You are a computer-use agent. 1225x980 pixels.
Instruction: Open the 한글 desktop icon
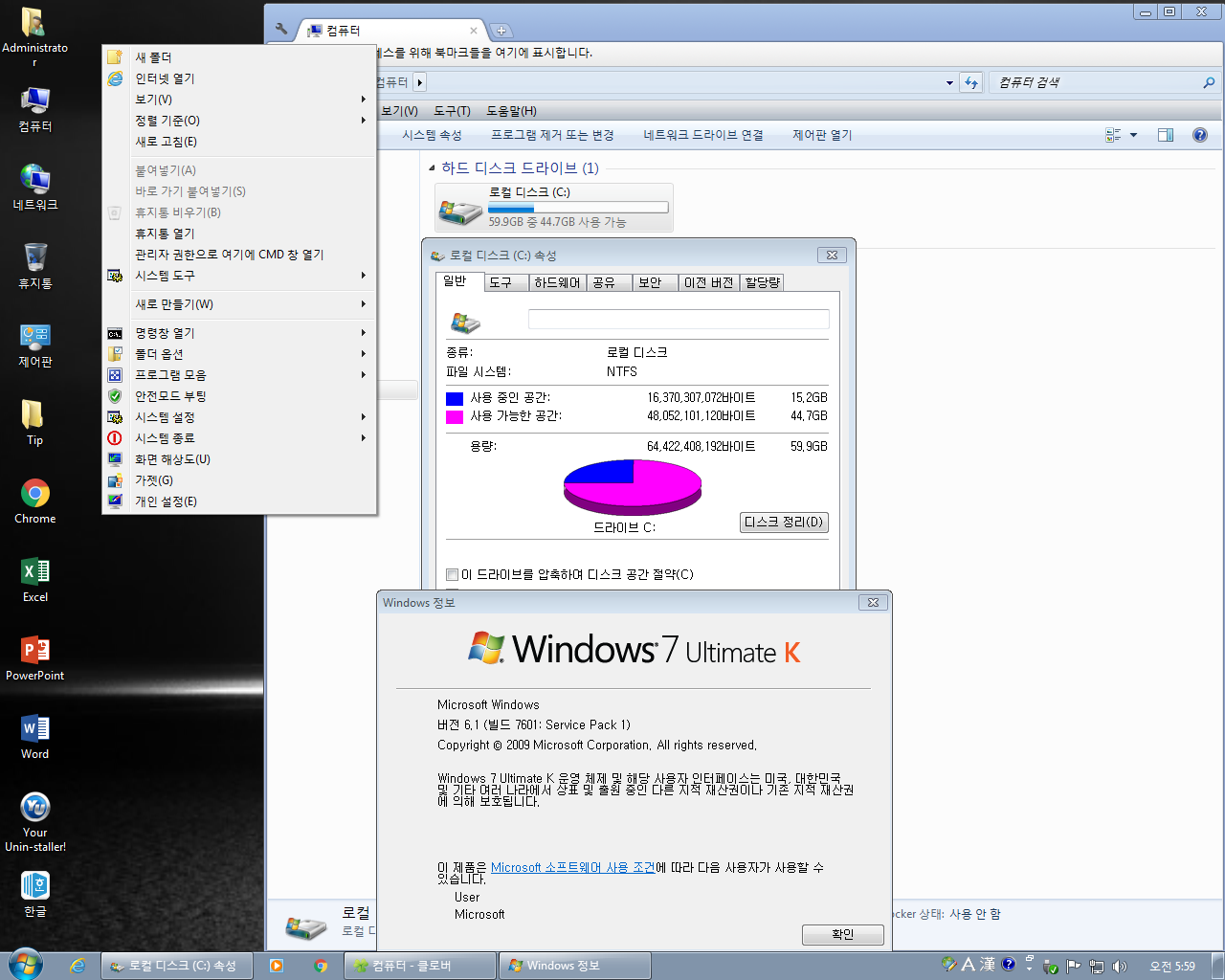click(x=34, y=894)
